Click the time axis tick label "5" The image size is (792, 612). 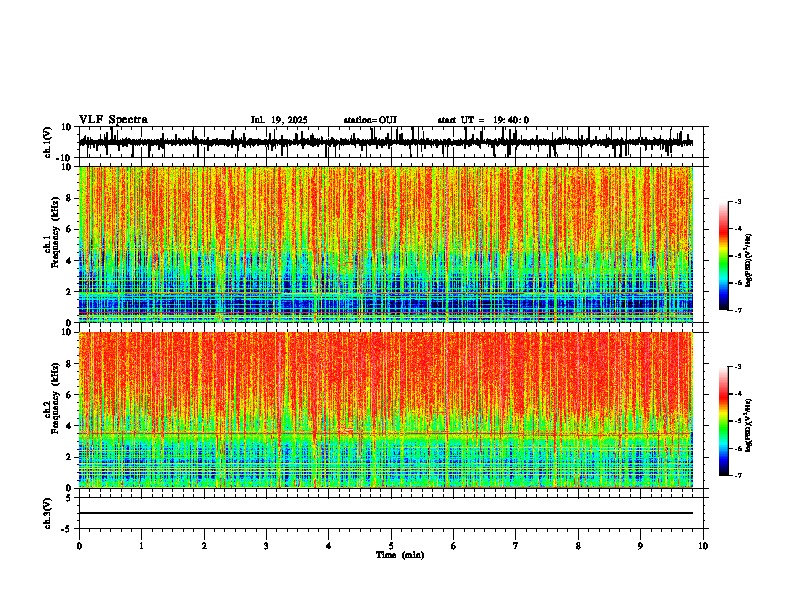tap(391, 546)
